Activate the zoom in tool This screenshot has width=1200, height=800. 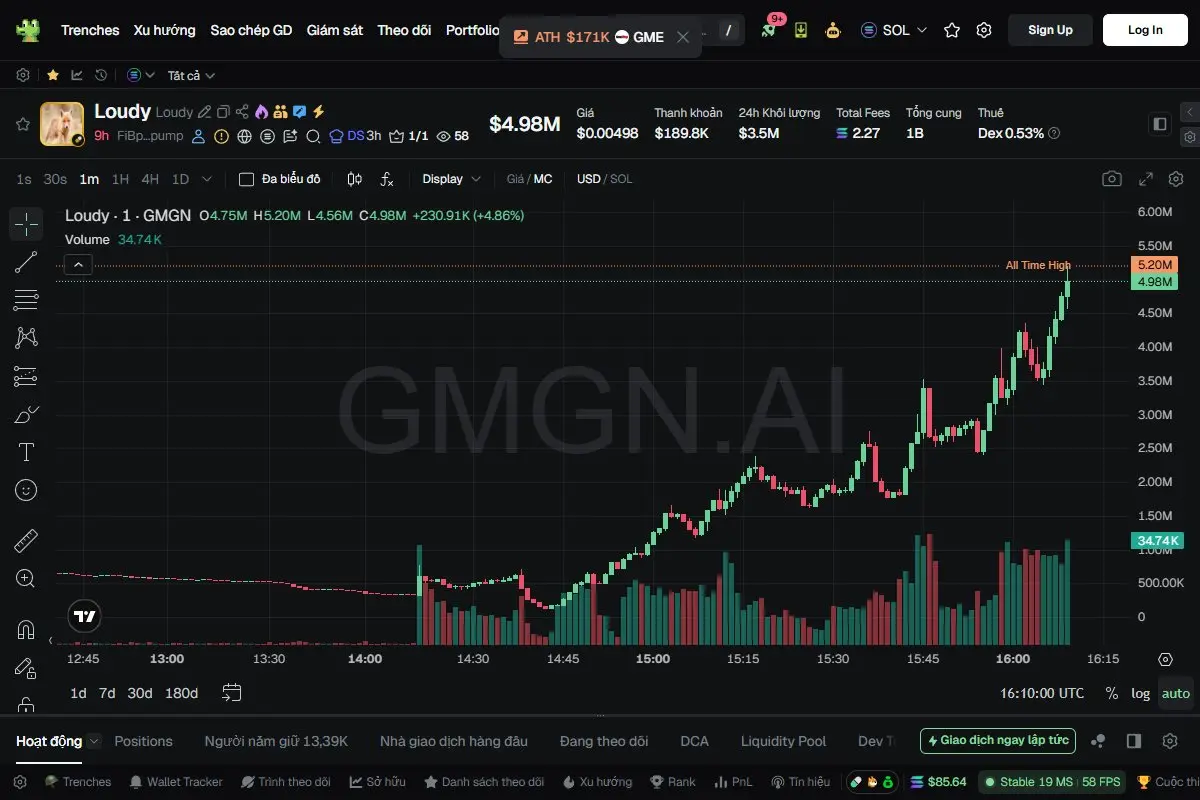pos(26,579)
